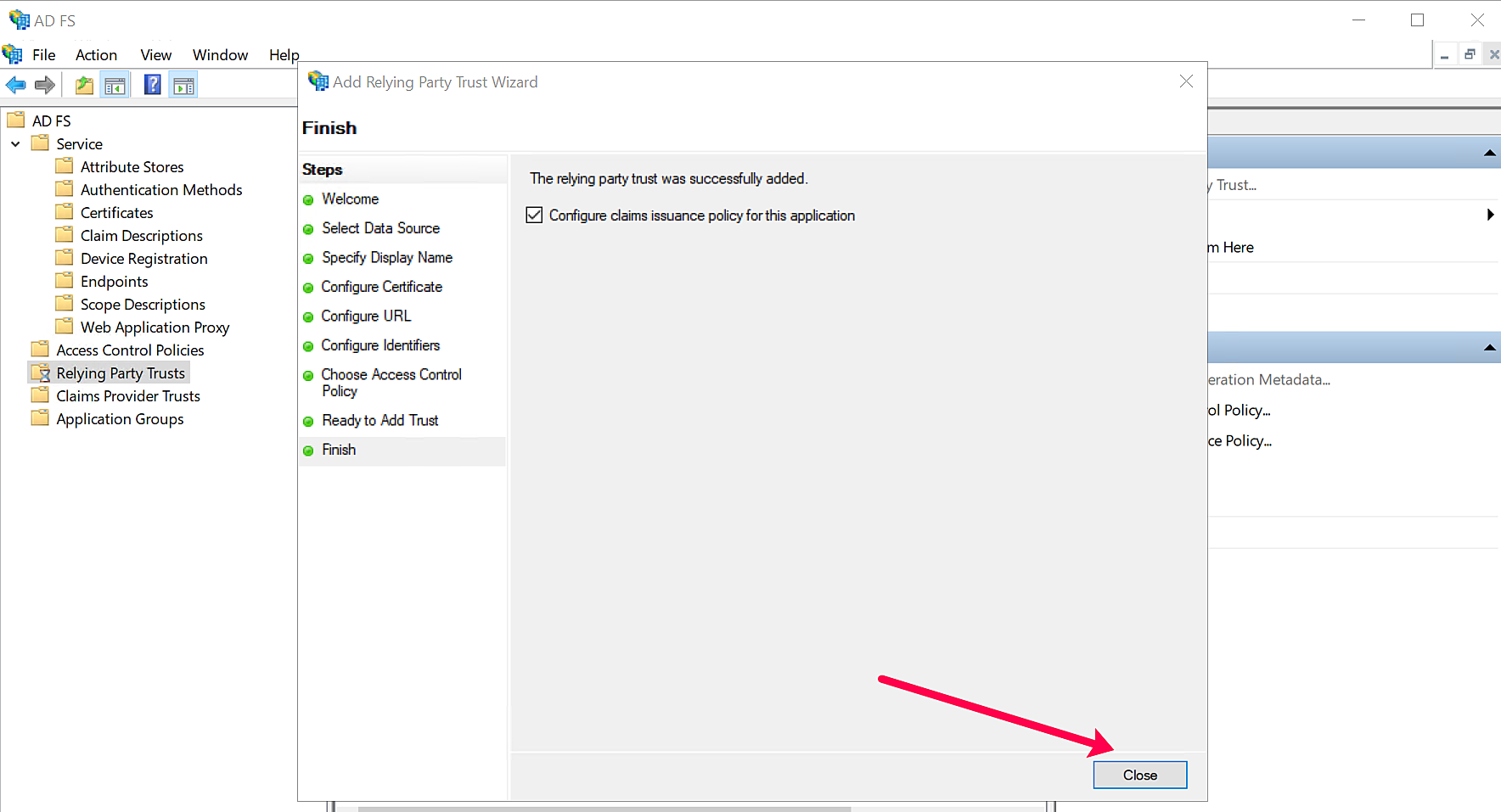1501x812 pixels.
Task: Click the Finish step in the Steps list
Action: tap(339, 450)
